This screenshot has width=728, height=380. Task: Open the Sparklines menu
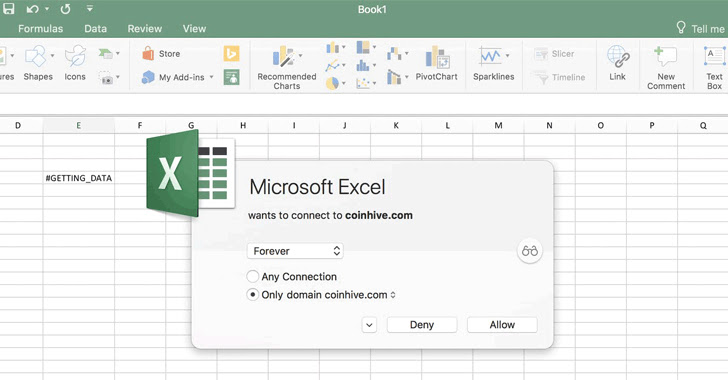pos(493,64)
